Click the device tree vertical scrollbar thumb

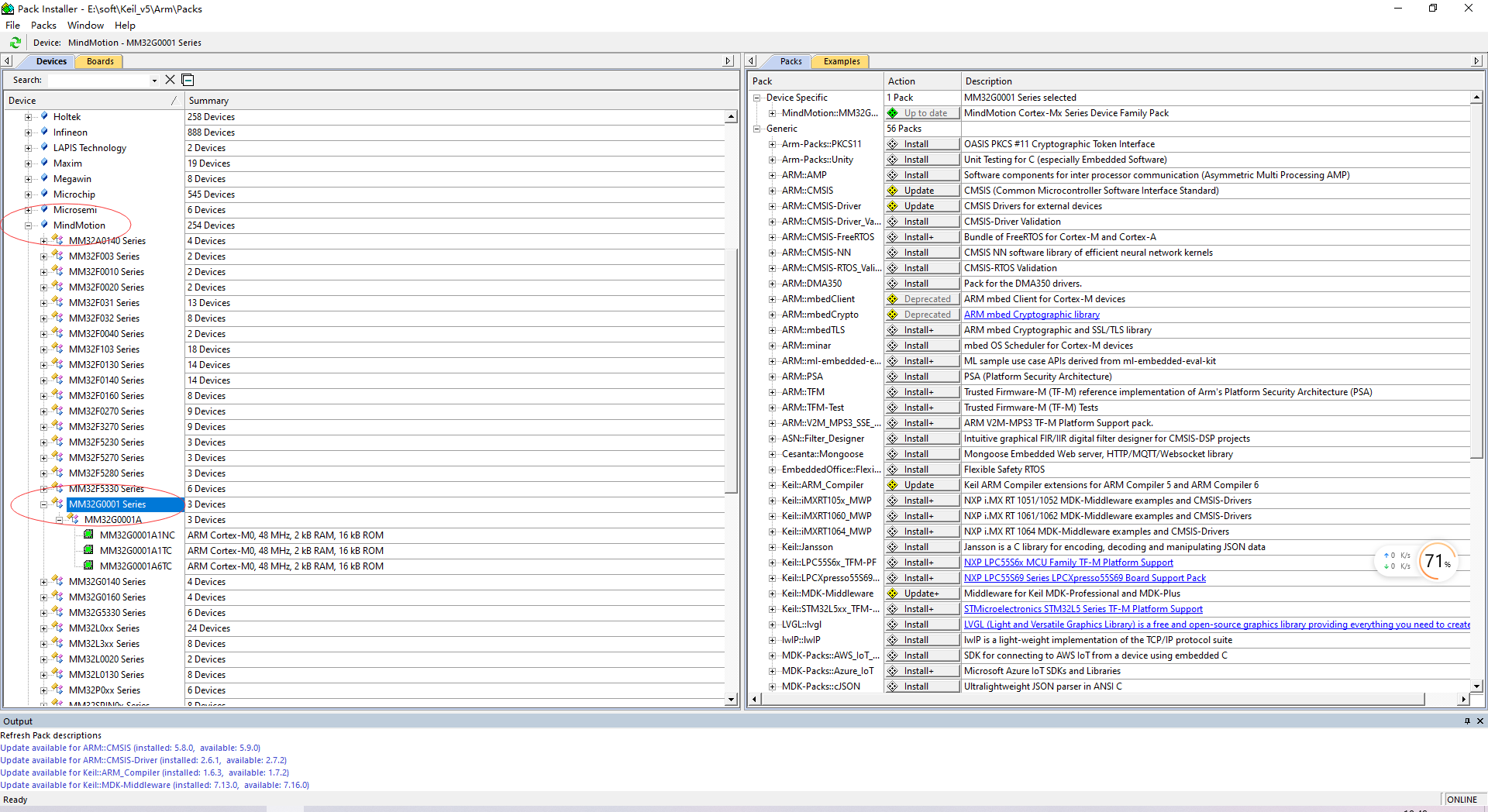(731, 370)
